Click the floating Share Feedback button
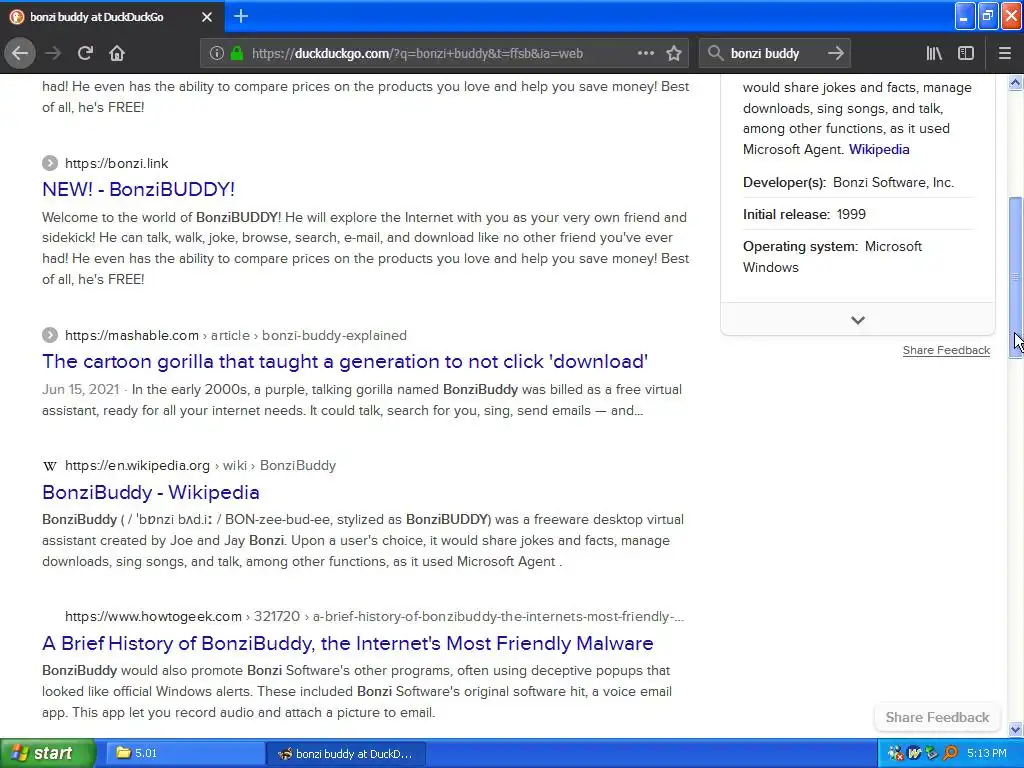 pos(937,717)
